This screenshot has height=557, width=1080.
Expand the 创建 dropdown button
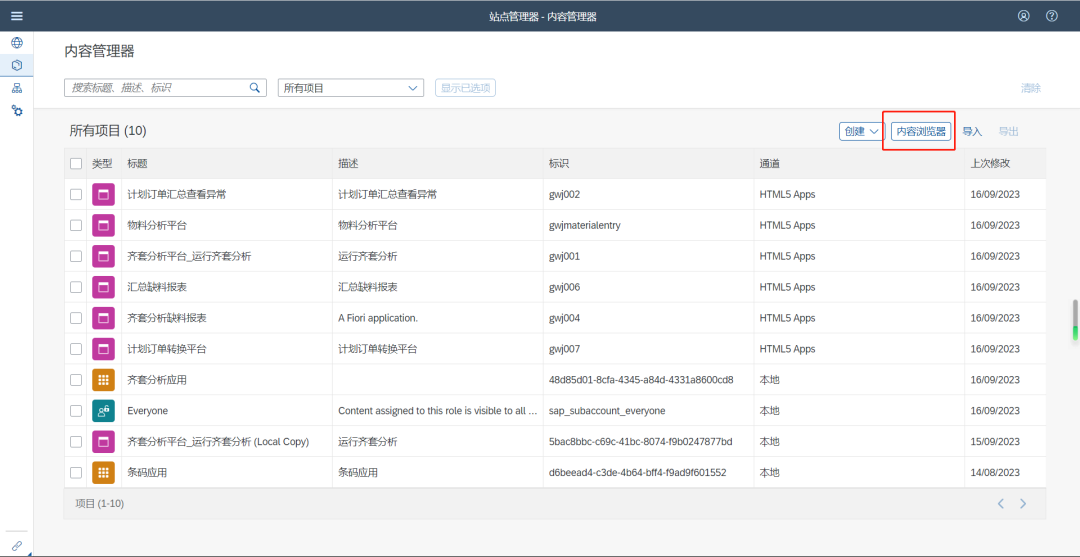(862, 131)
